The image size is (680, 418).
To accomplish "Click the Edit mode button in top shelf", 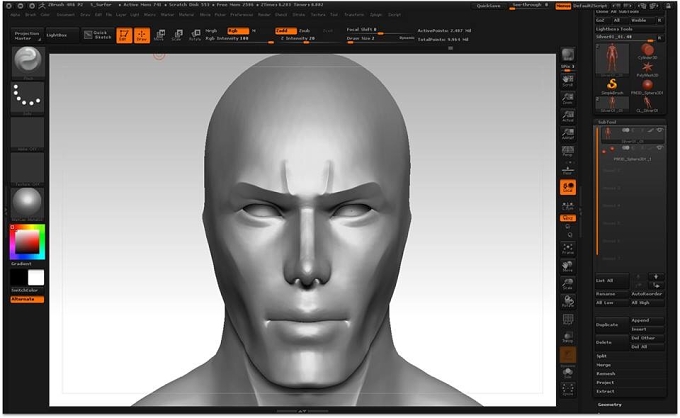I will [124, 36].
